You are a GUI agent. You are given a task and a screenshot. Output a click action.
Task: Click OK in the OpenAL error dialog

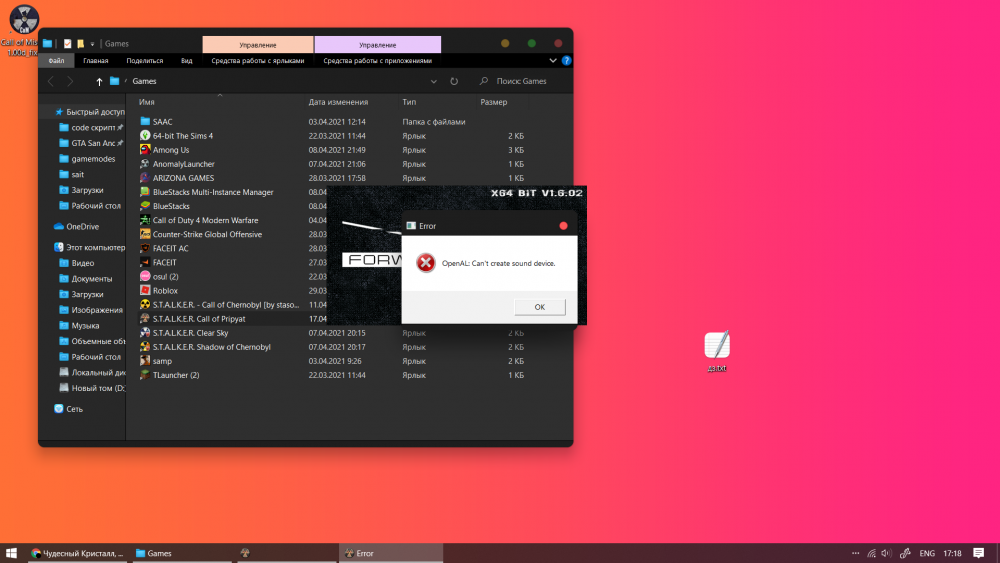(539, 307)
